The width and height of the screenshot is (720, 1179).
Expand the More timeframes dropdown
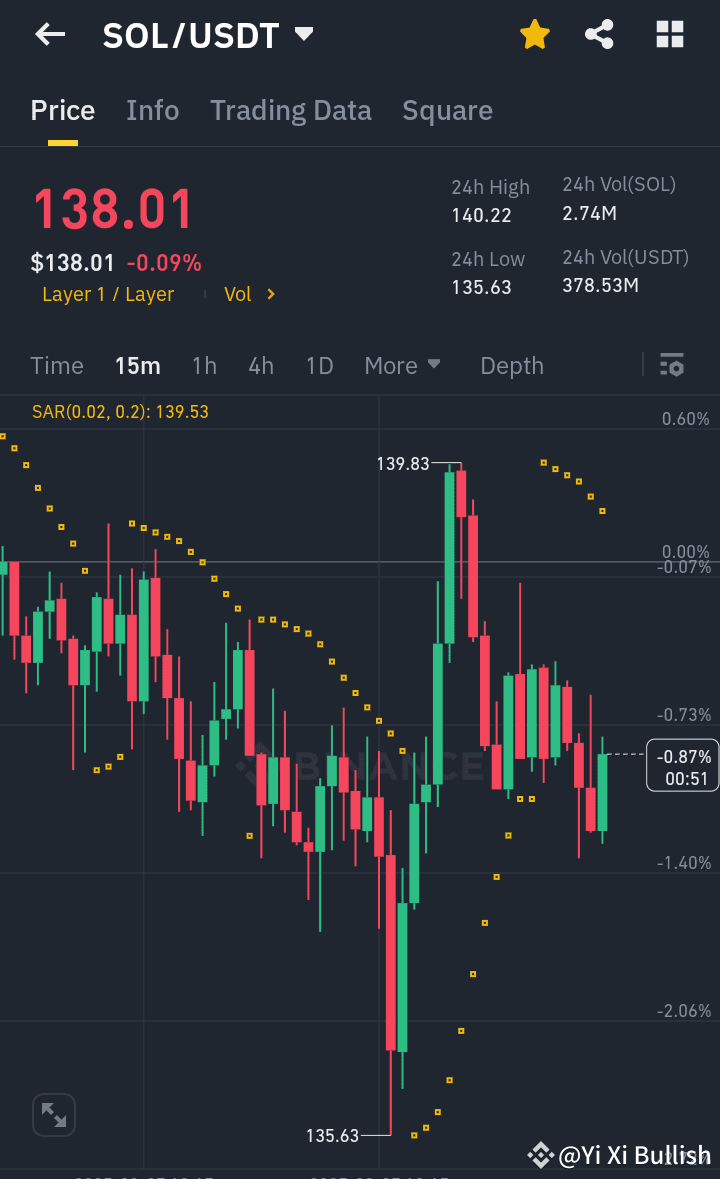pos(403,366)
